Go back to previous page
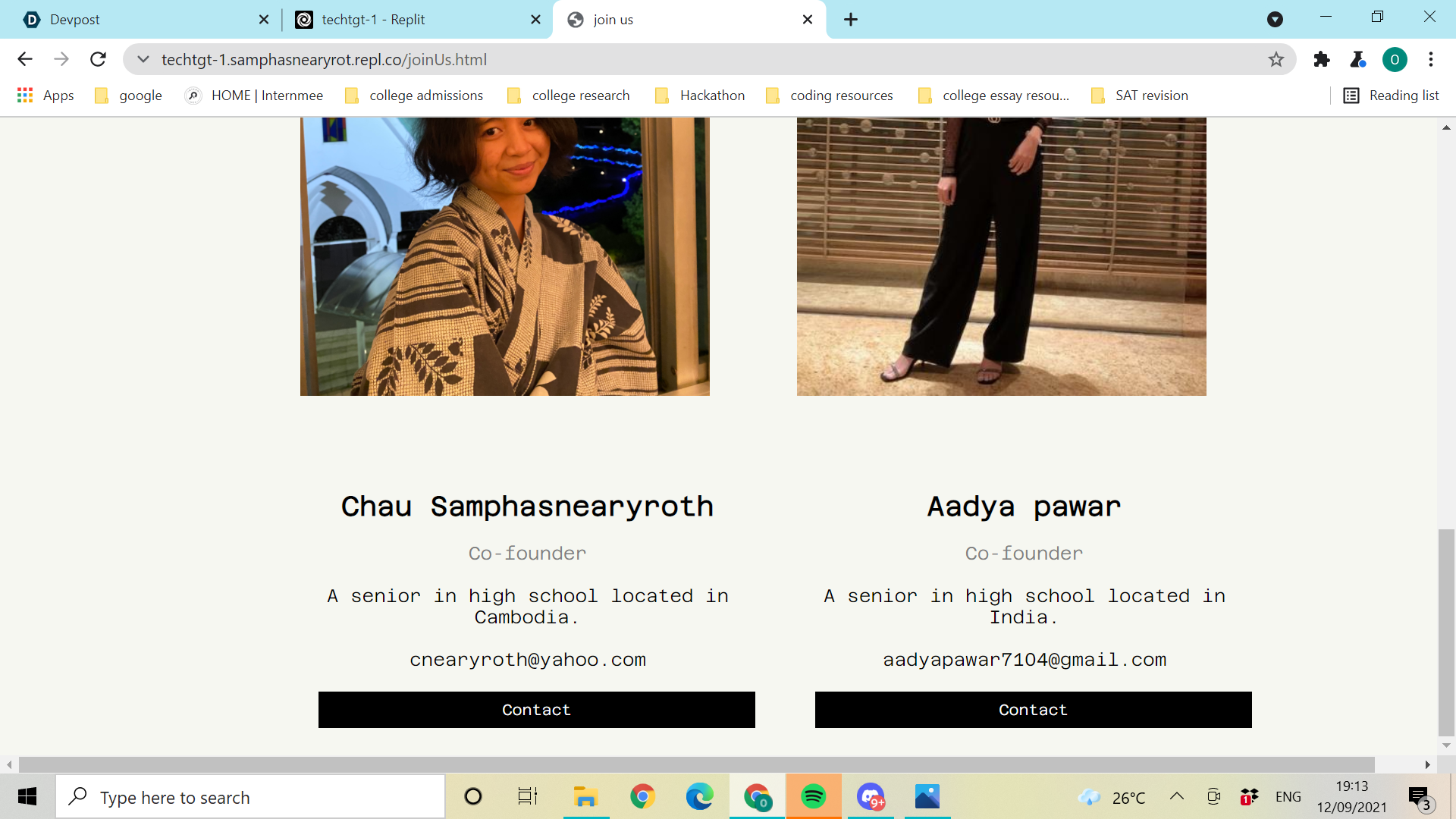The height and width of the screenshot is (819, 1456). (x=25, y=59)
